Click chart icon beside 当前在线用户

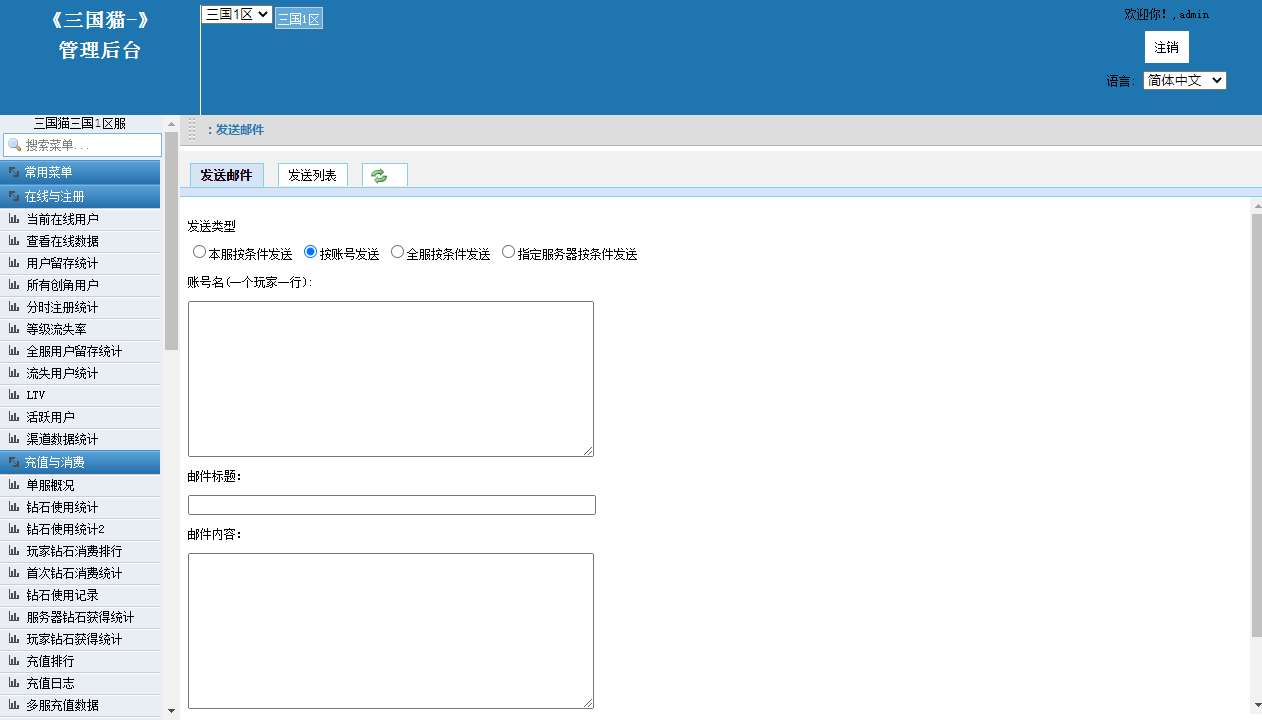14,219
